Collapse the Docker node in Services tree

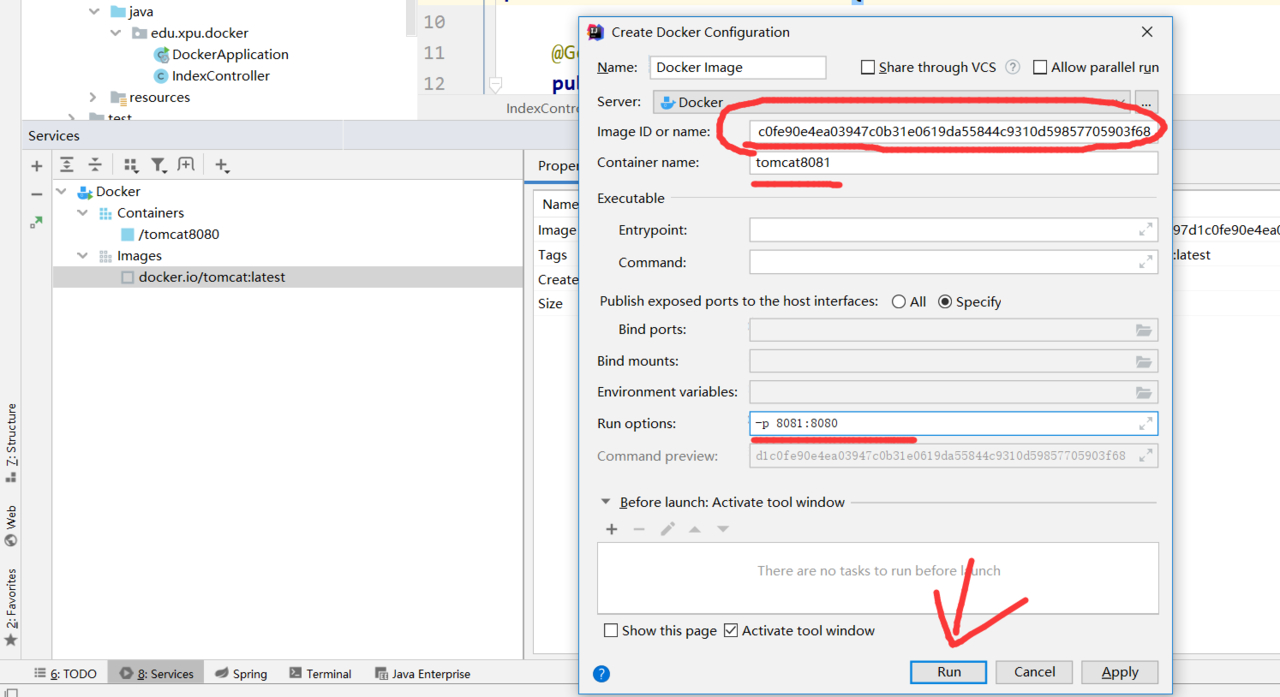62,191
